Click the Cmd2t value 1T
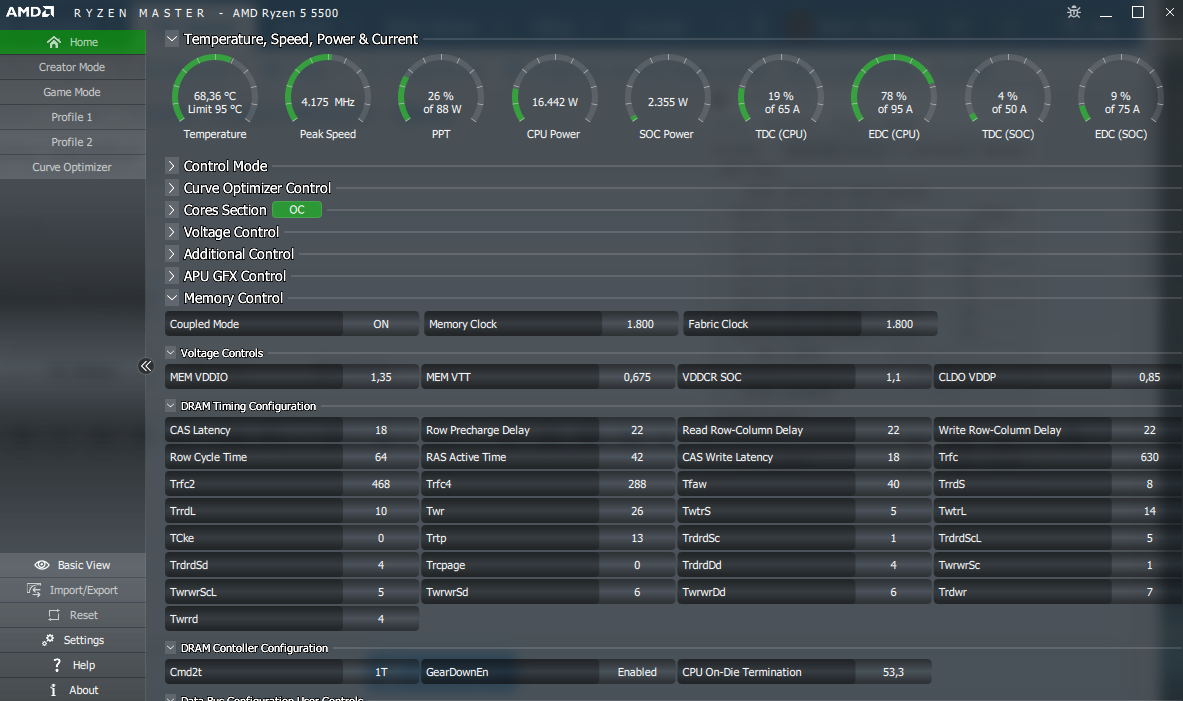The height and width of the screenshot is (701, 1183). click(381, 672)
